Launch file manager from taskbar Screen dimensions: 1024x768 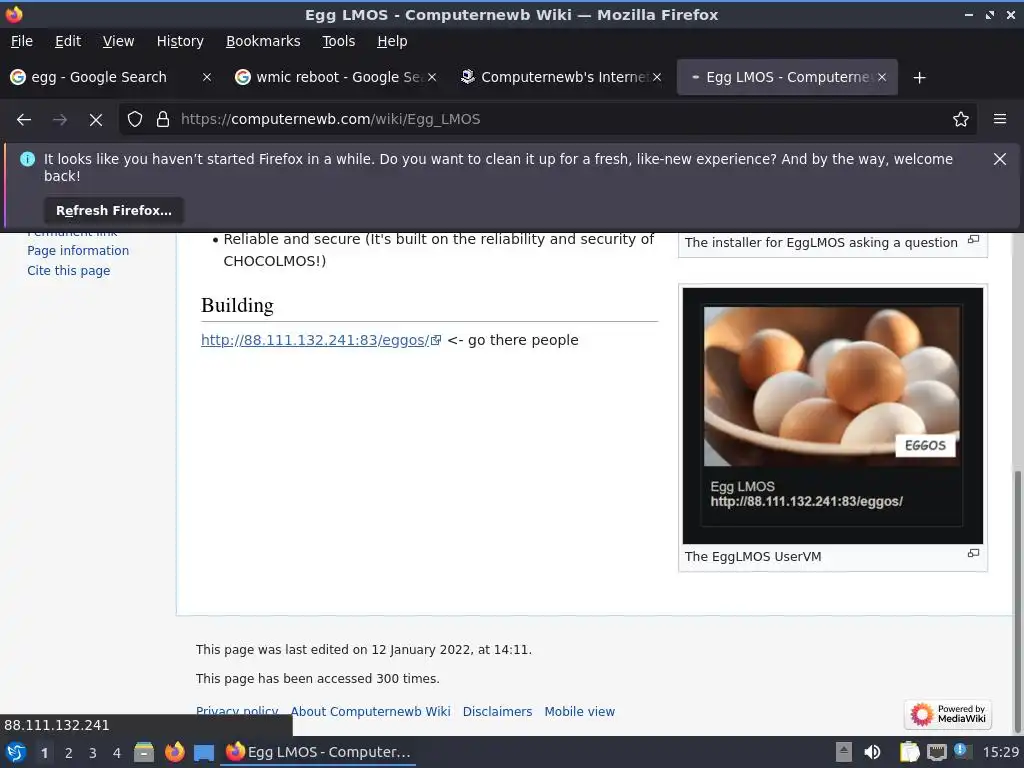click(x=144, y=752)
